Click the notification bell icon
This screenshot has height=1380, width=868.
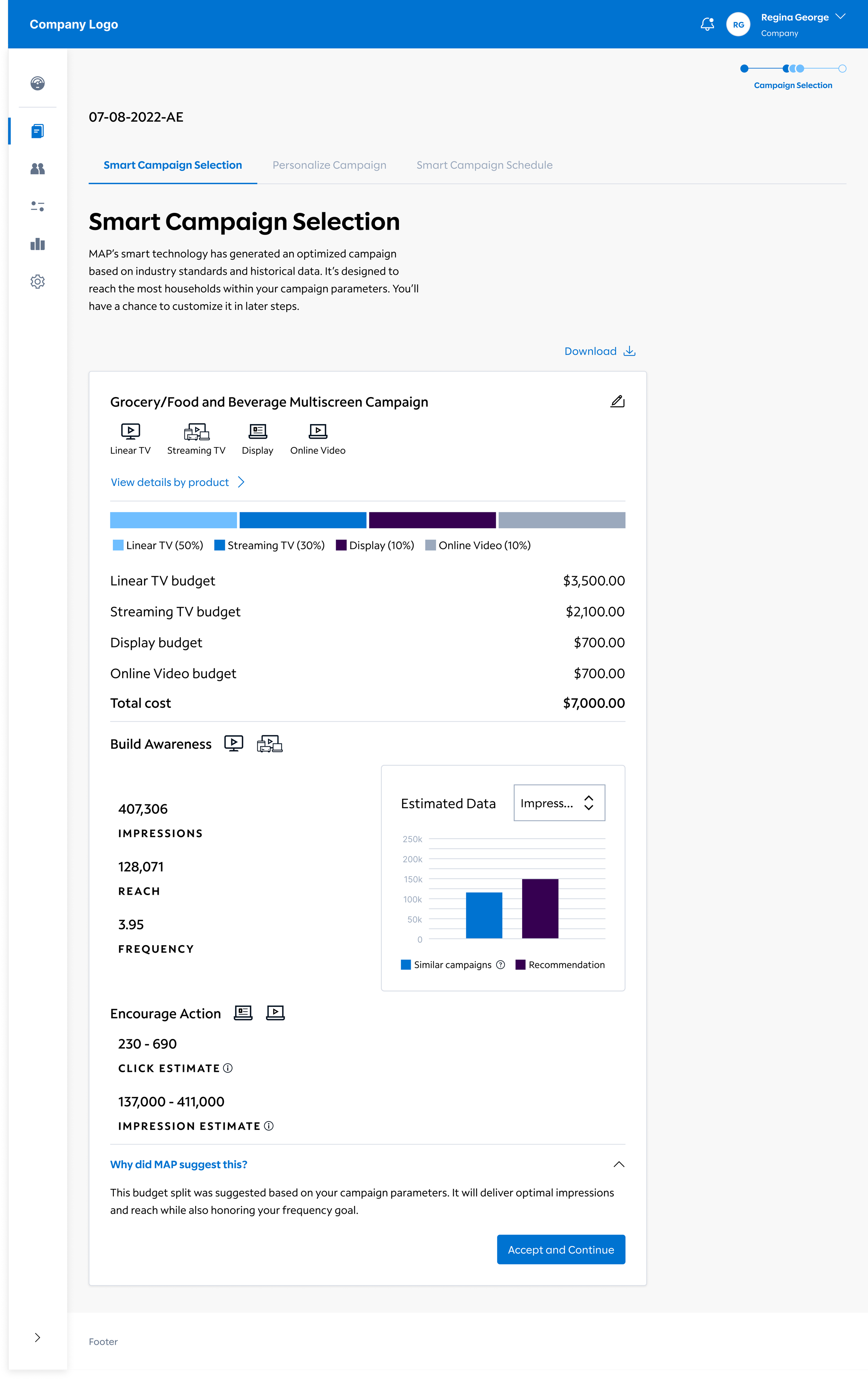708,24
